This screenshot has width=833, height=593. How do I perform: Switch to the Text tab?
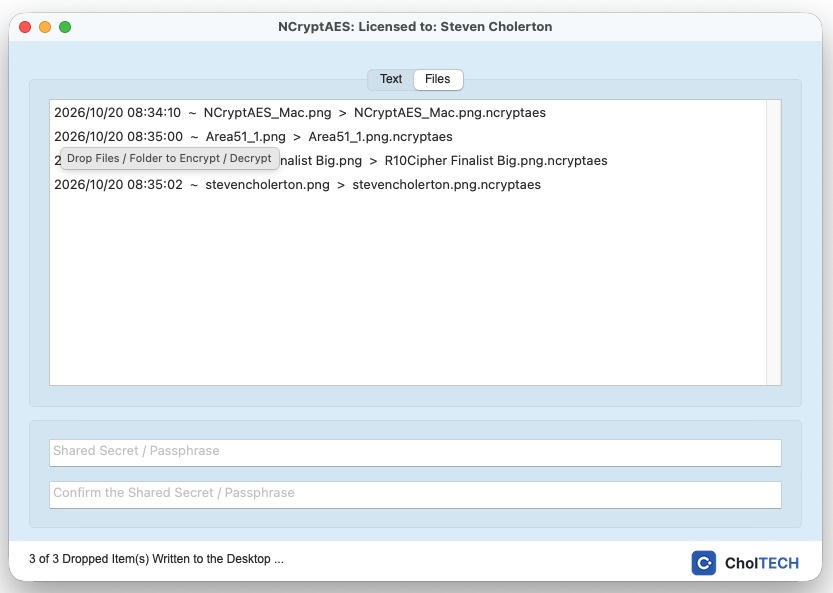[391, 79]
